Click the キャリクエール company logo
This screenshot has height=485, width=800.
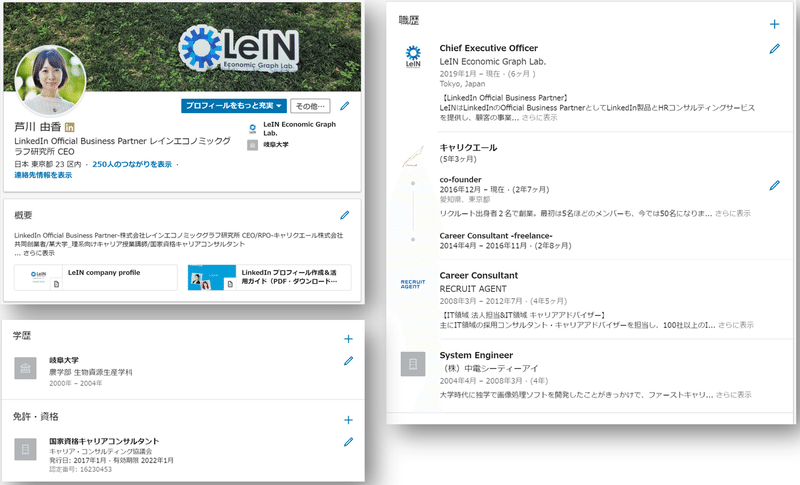point(413,157)
